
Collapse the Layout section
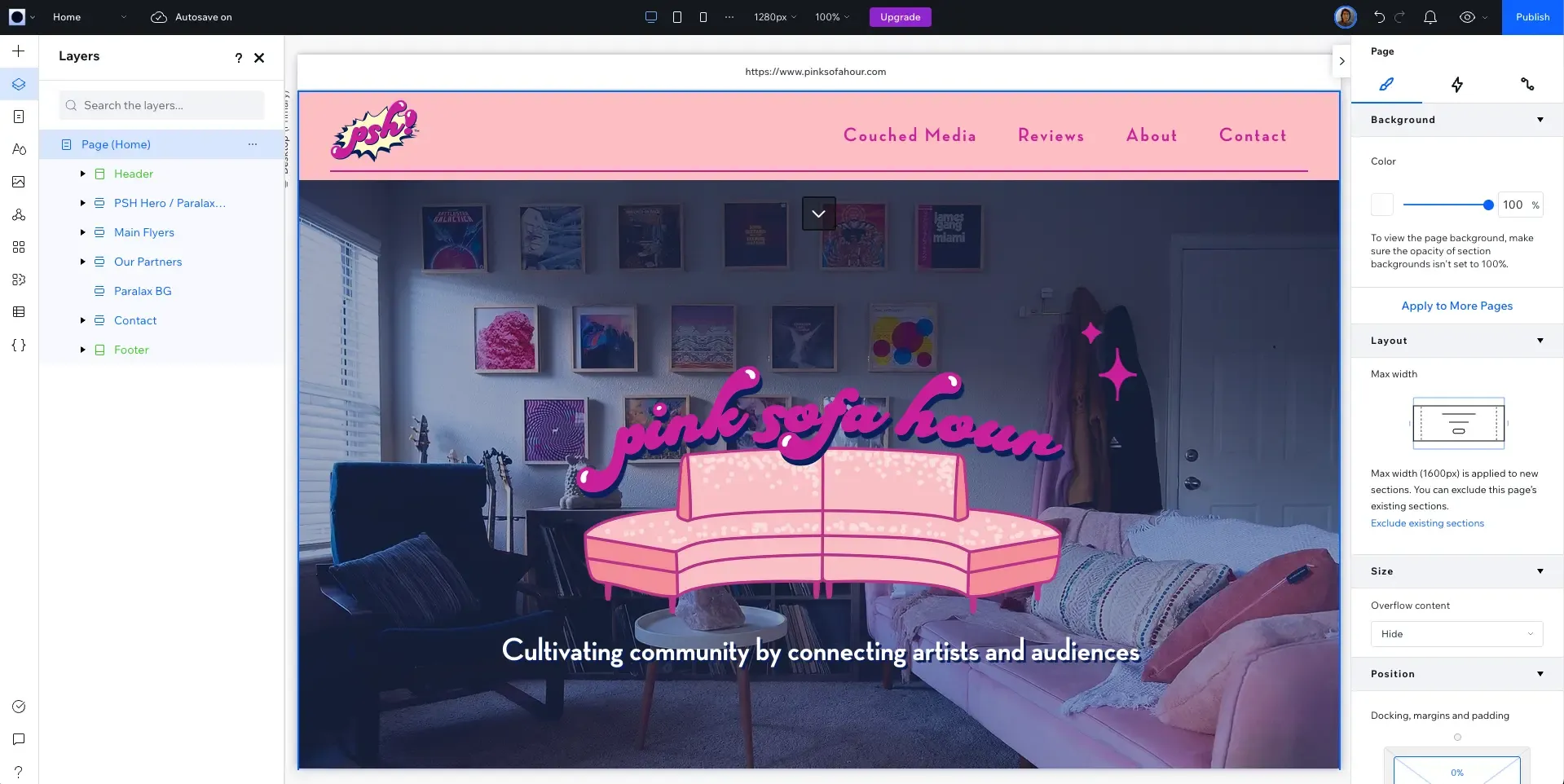pyautogui.click(x=1540, y=341)
